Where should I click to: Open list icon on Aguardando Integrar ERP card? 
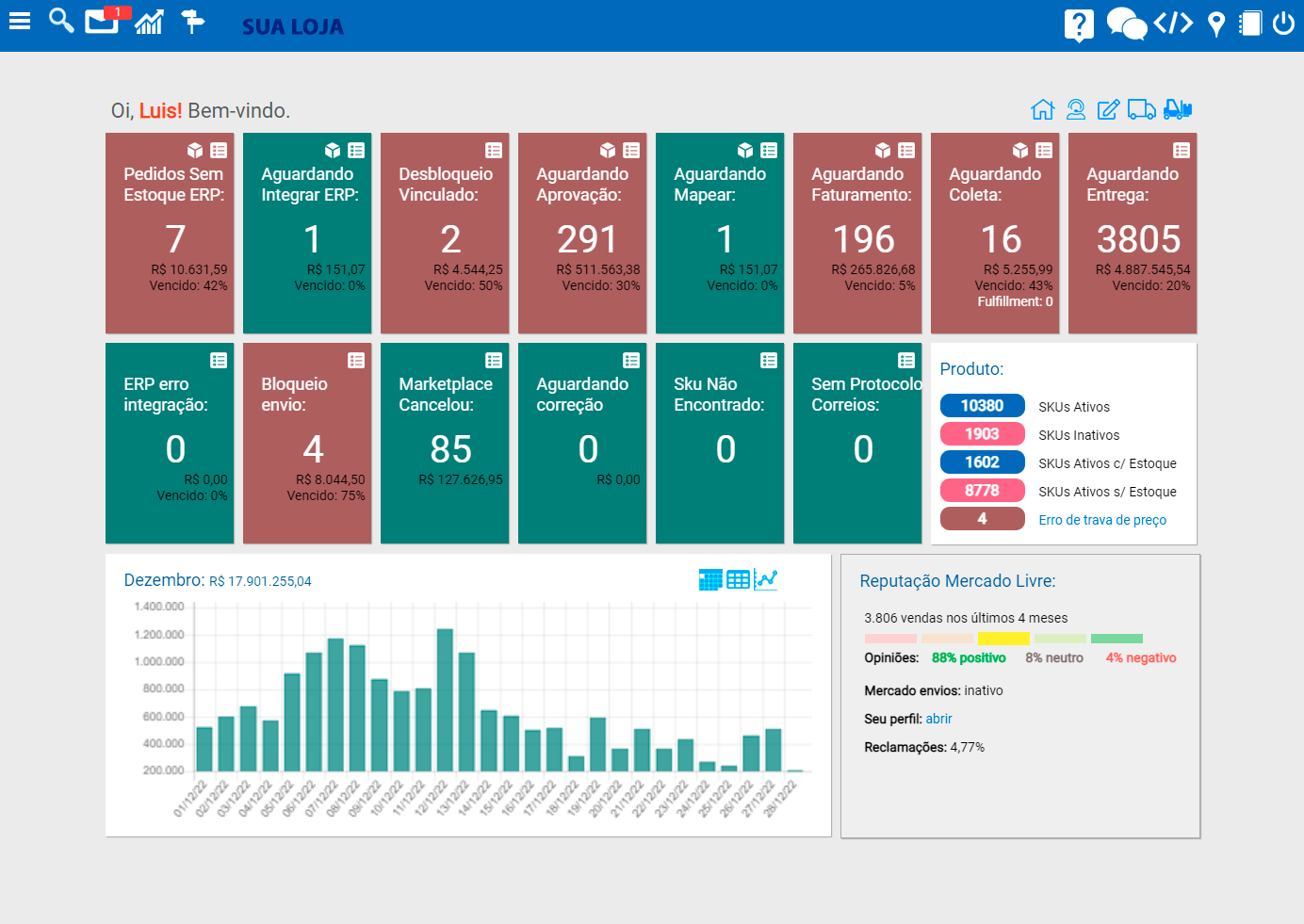(x=356, y=150)
